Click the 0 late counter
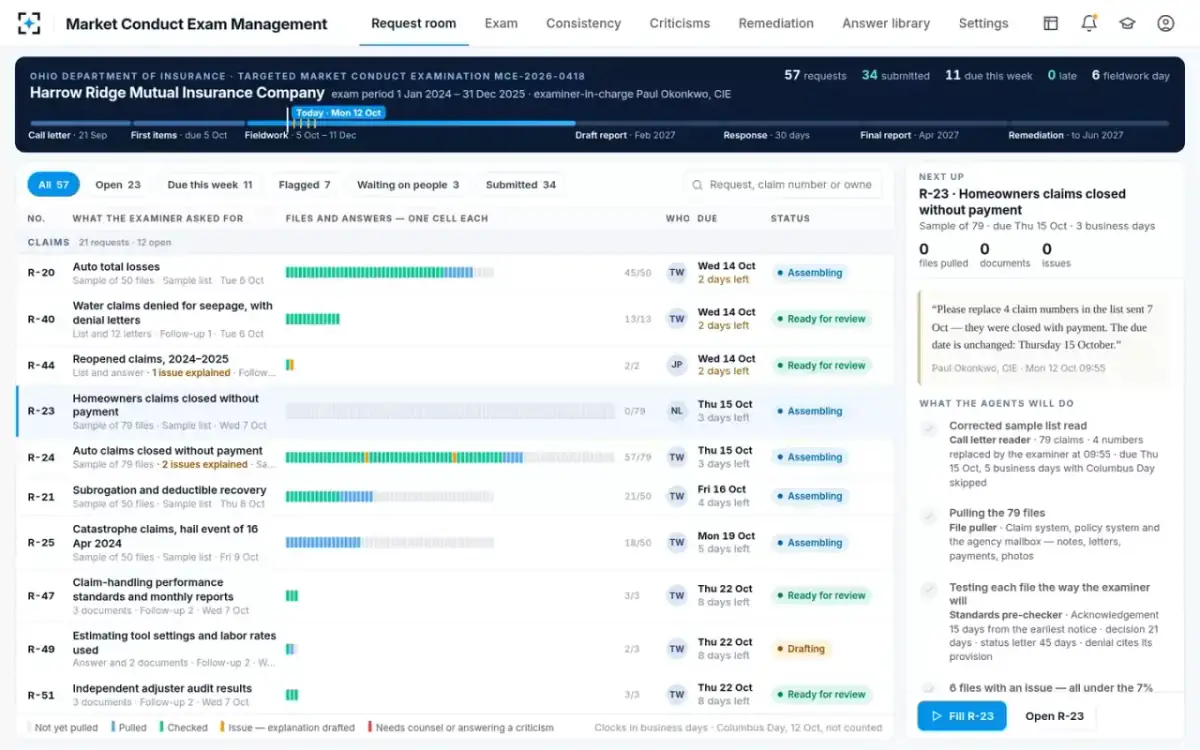The width and height of the screenshot is (1200, 750). coord(1062,75)
